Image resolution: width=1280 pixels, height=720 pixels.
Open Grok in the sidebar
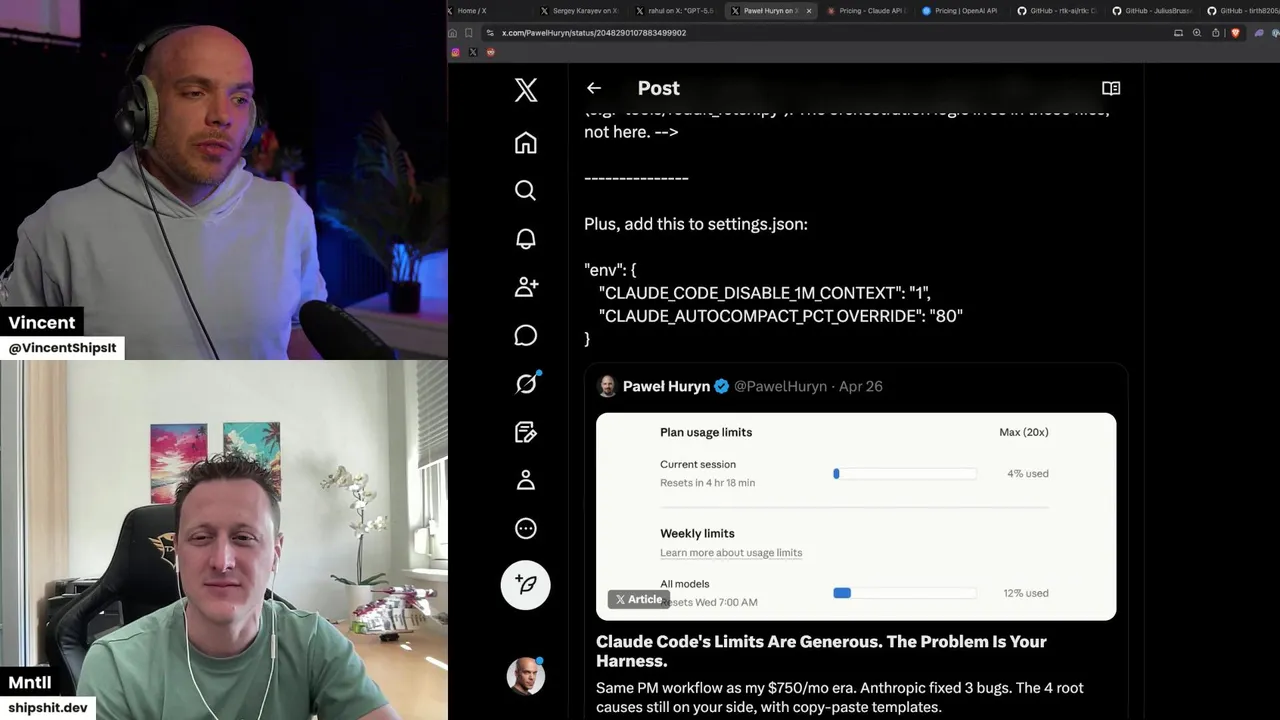526,383
